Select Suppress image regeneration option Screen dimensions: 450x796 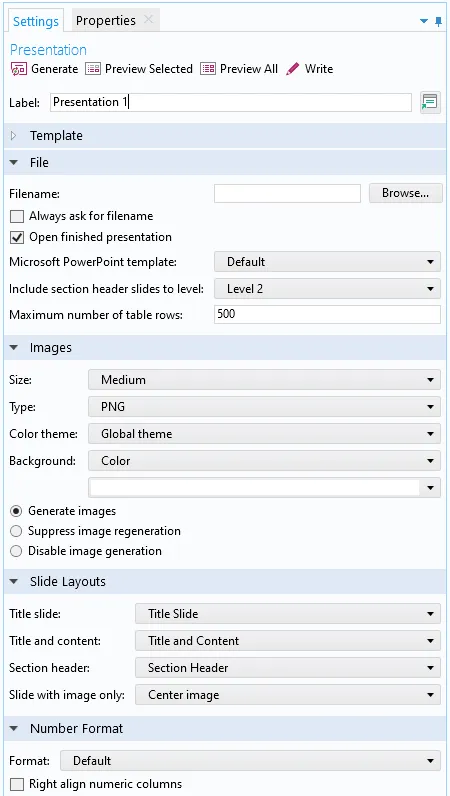[16, 531]
